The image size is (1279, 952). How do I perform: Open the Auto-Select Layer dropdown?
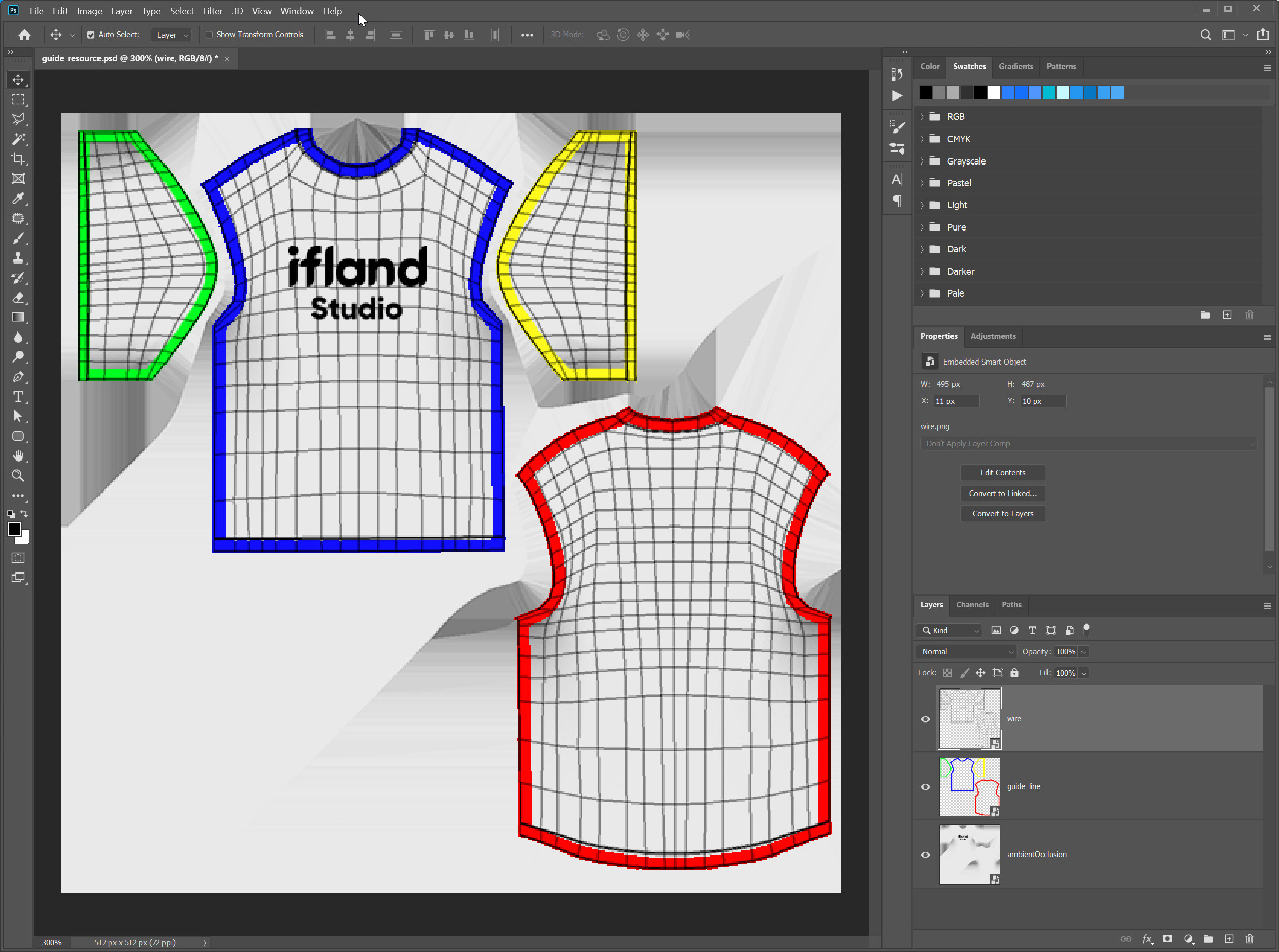(172, 35)
